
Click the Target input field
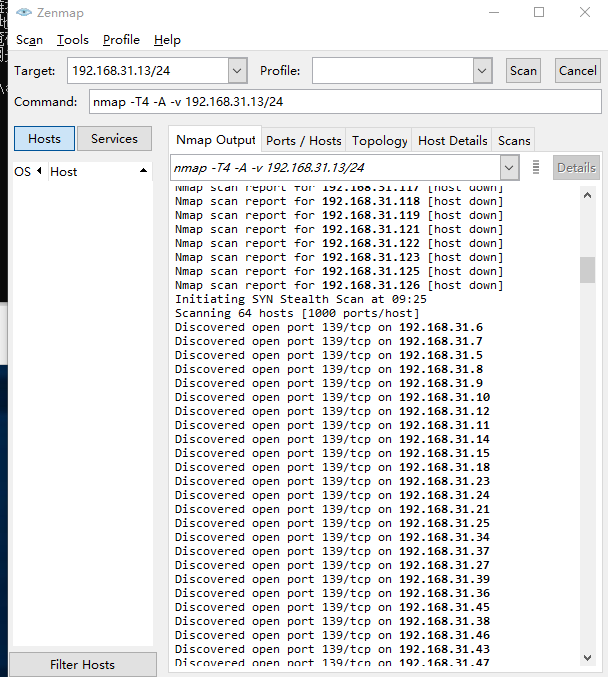148,70
